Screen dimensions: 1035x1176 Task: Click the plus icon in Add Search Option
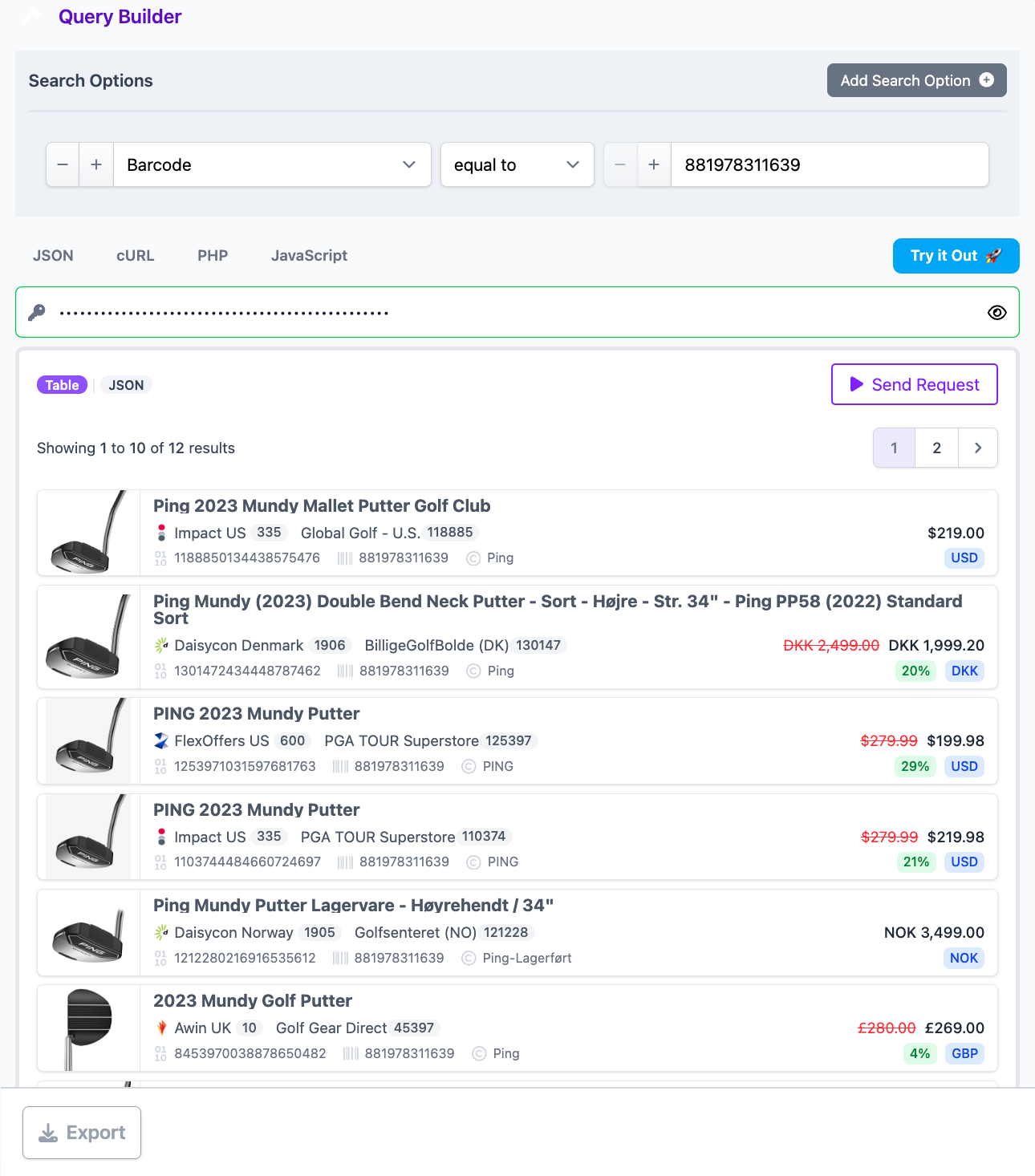pos(987,80)
